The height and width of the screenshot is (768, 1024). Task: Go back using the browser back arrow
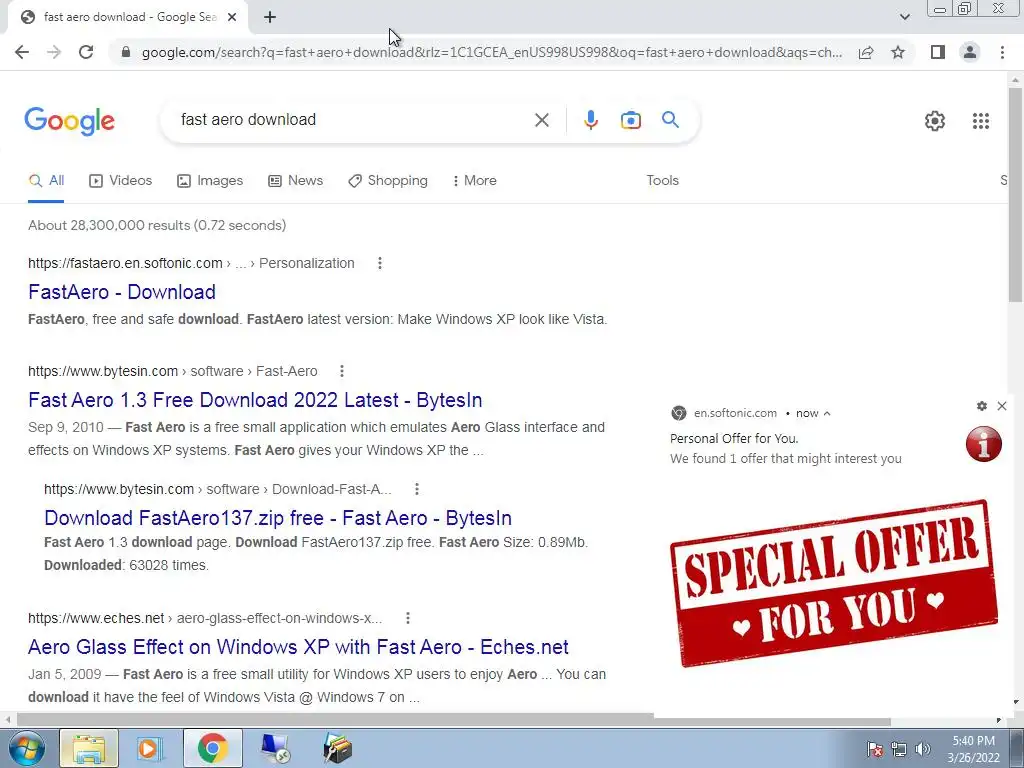[x=22, y=52]
